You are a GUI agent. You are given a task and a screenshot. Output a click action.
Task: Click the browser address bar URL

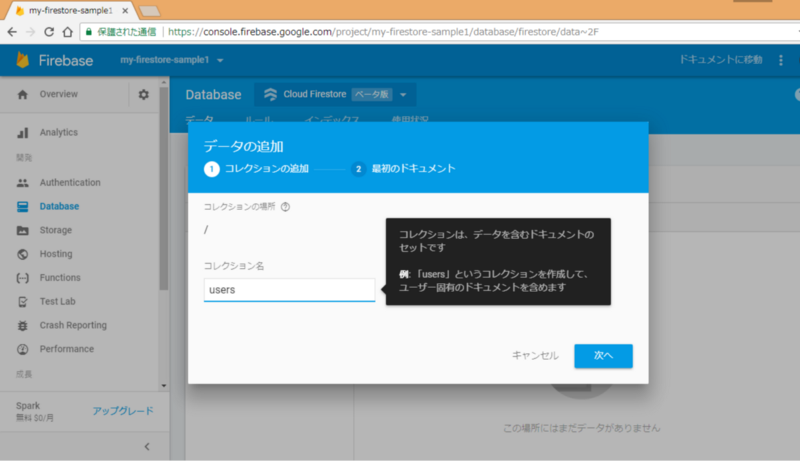click(383, 32)
